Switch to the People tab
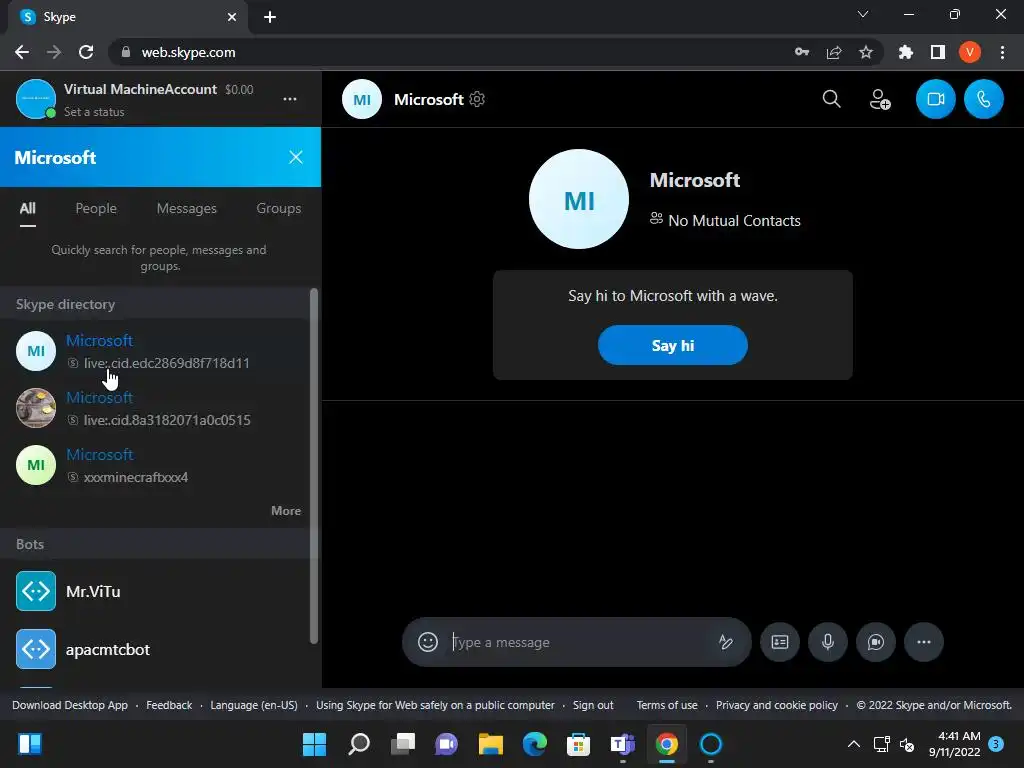The height and width of the screenshot is (768, 1024). click(96, 208)
